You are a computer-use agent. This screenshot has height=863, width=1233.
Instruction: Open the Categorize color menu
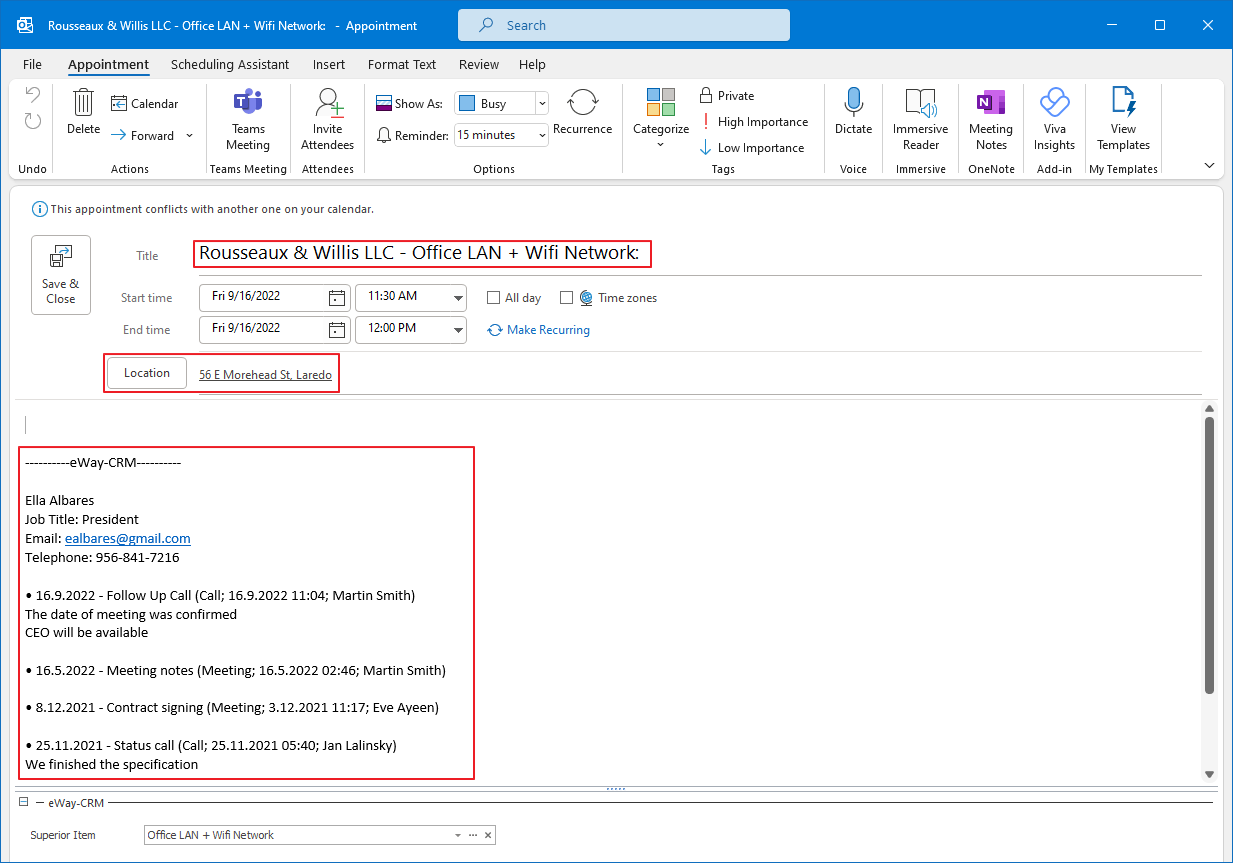[x=661, y=119]
